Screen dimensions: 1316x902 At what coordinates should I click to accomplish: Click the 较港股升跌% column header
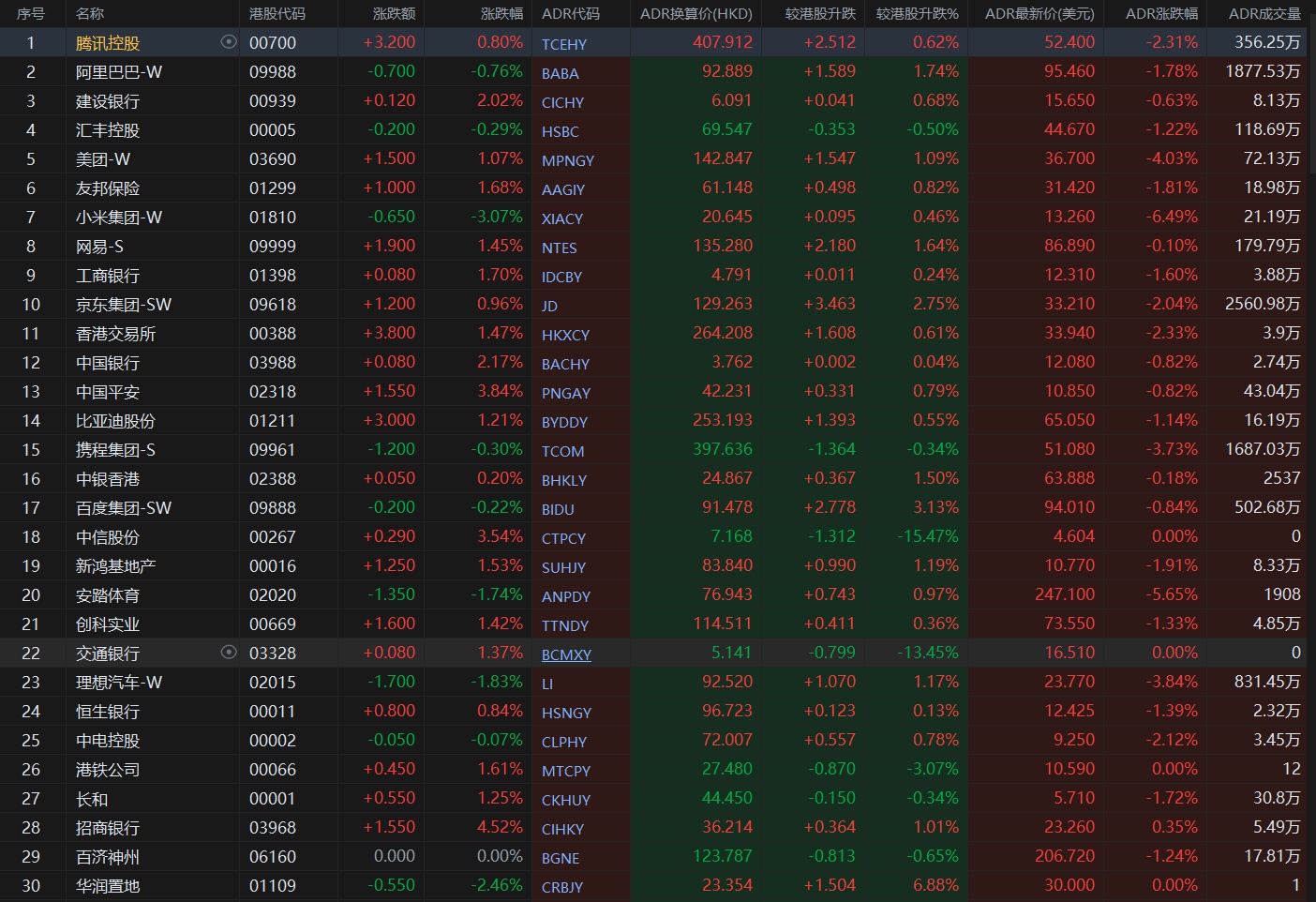[x=917, y=14]
